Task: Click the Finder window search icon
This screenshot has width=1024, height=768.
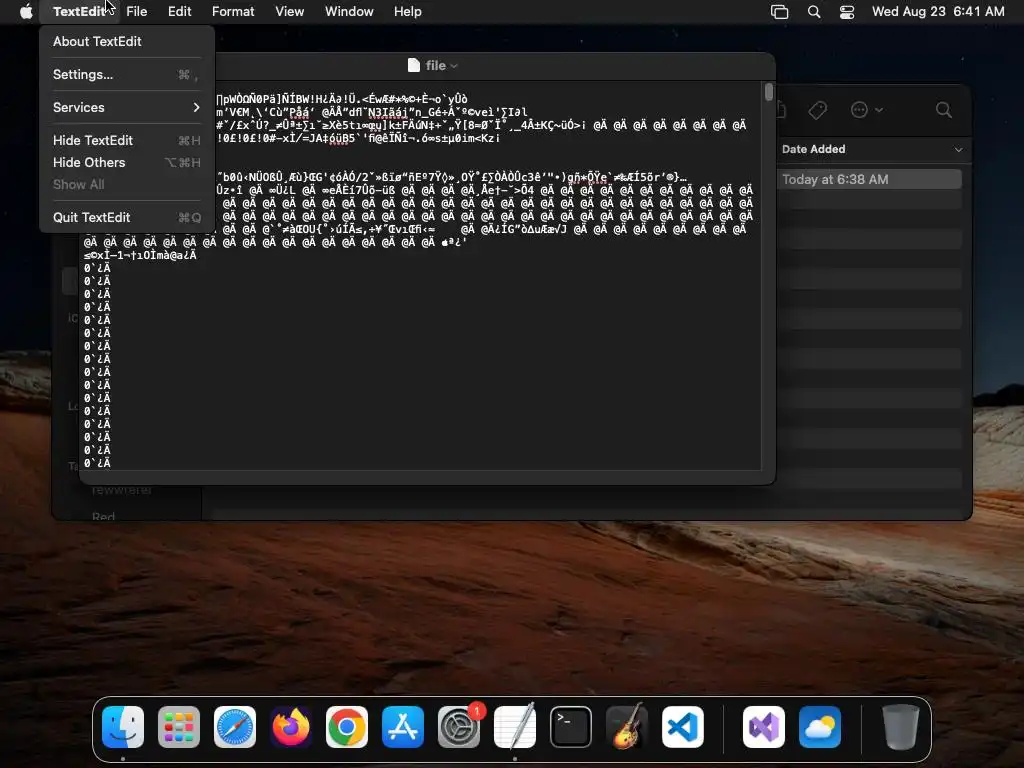Action: (x=943, y=110)
